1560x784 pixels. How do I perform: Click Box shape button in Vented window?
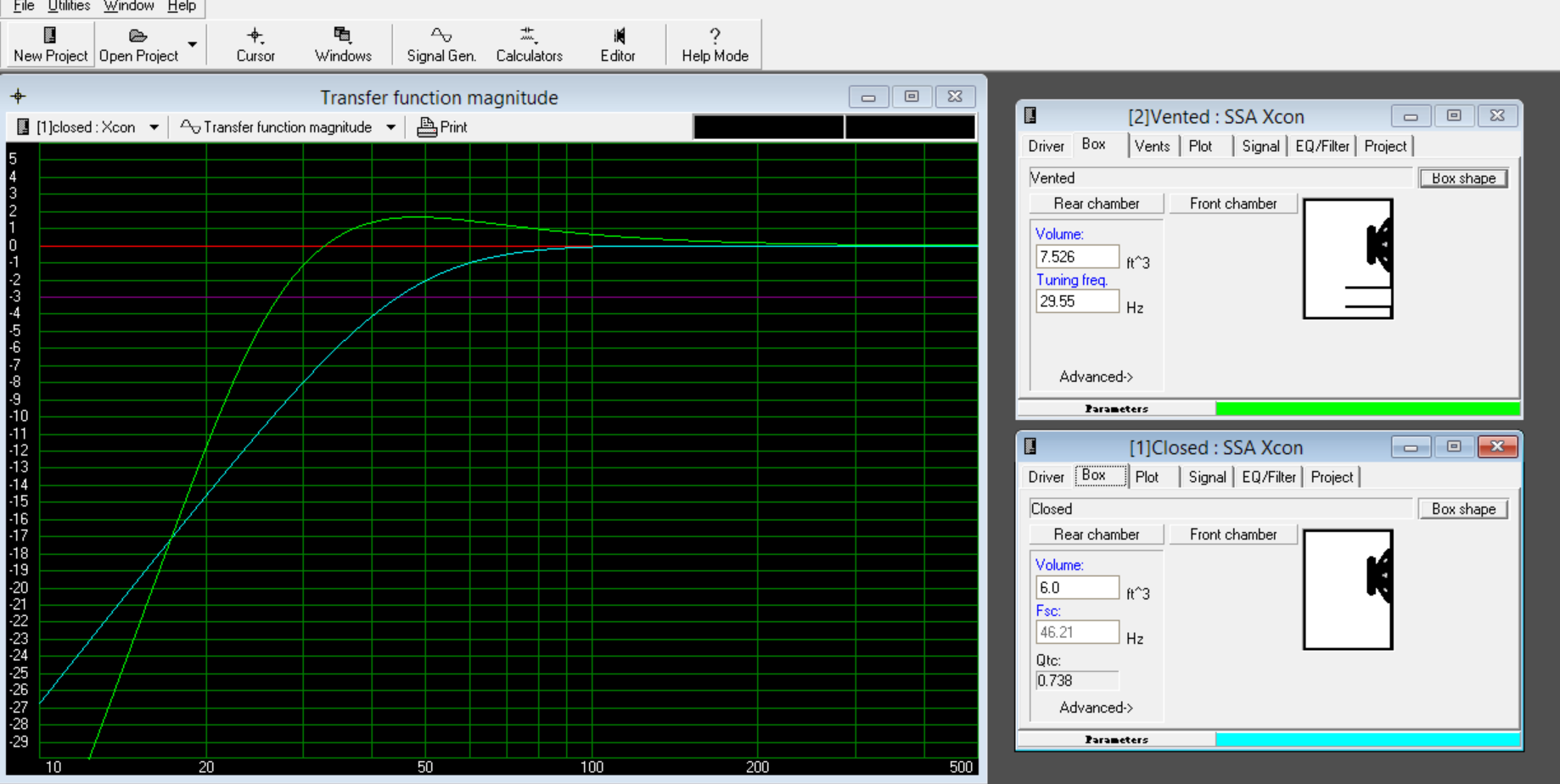[1463, 178]
